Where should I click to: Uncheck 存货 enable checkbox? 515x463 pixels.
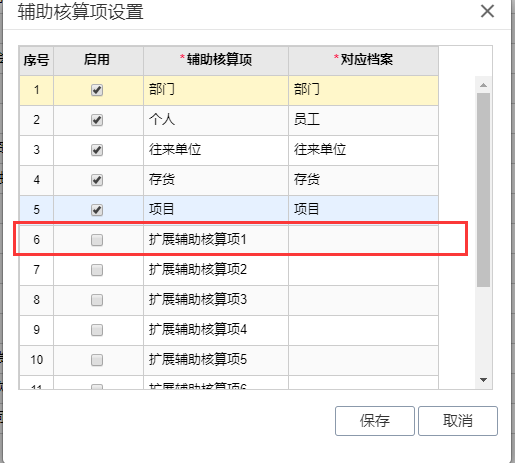[97, 180]
